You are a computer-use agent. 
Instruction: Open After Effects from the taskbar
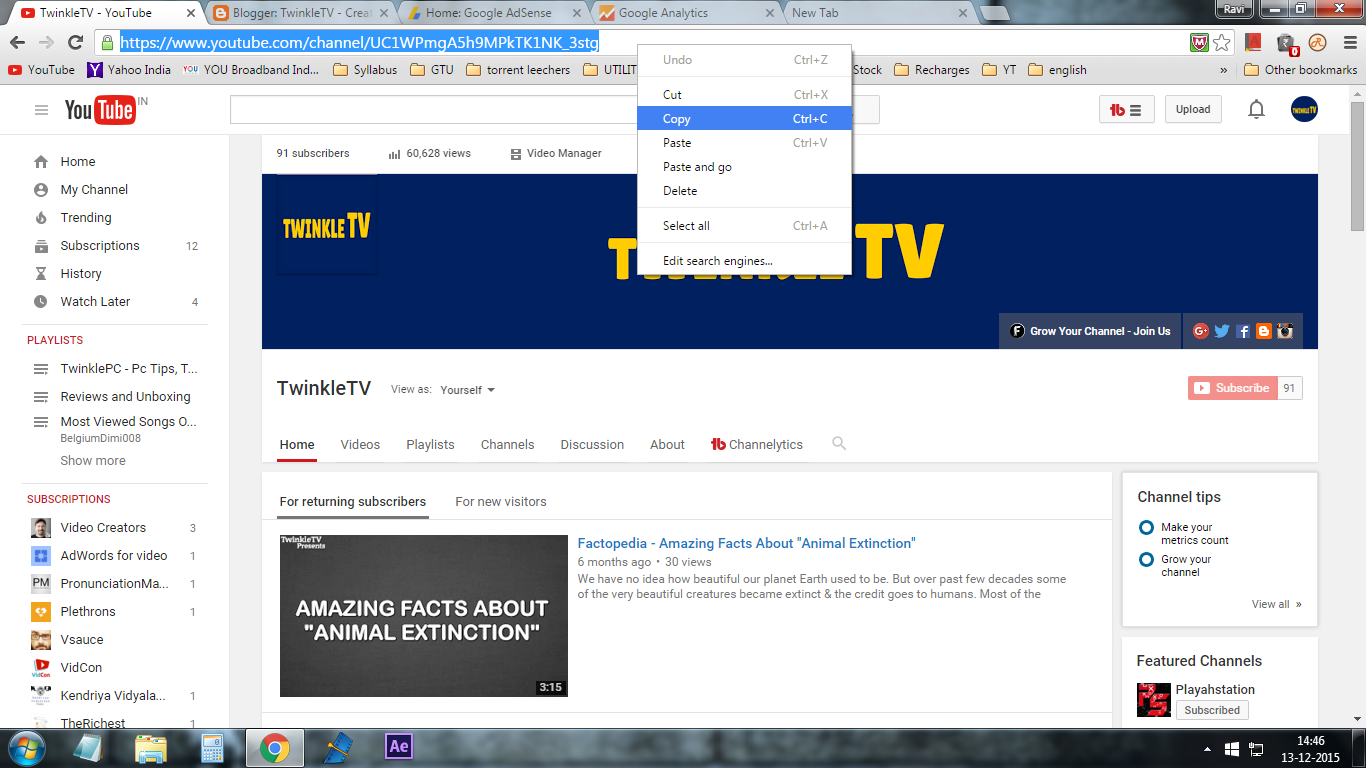tap(399, 747)
